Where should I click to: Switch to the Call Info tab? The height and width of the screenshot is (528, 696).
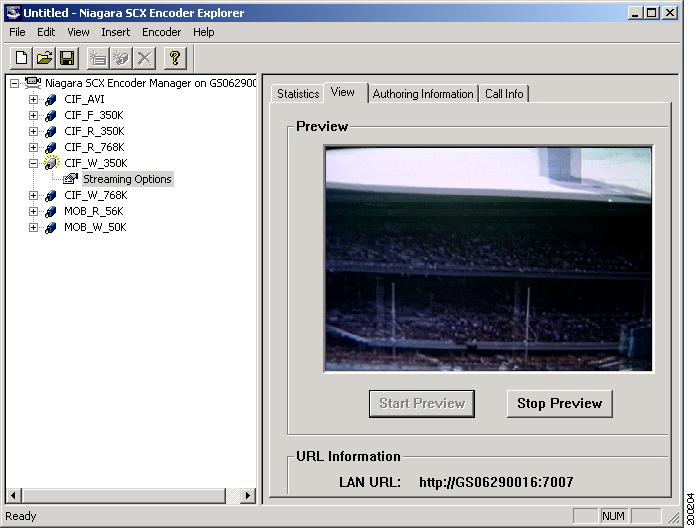click(504, 94)
